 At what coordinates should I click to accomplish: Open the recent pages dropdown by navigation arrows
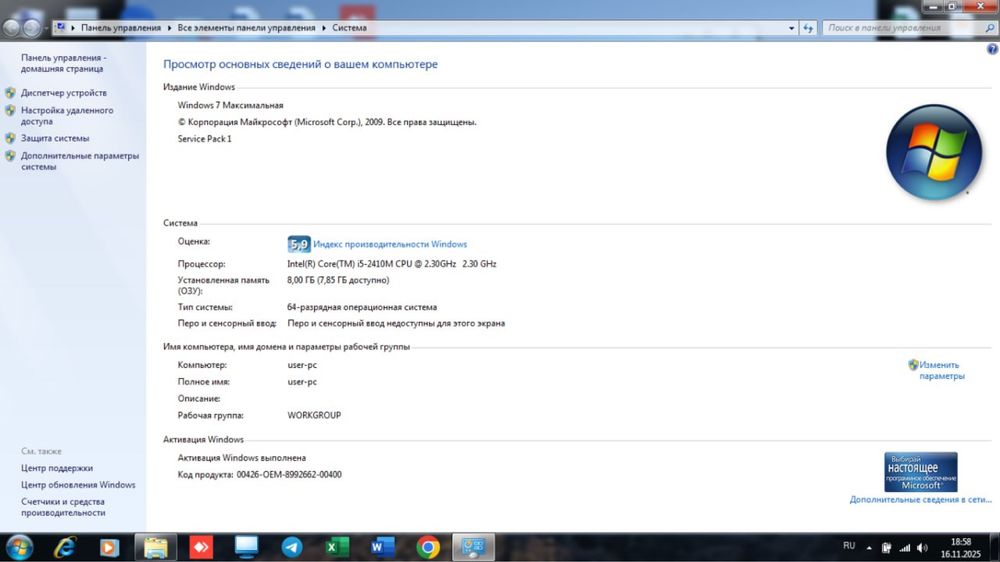click(46, 29)
